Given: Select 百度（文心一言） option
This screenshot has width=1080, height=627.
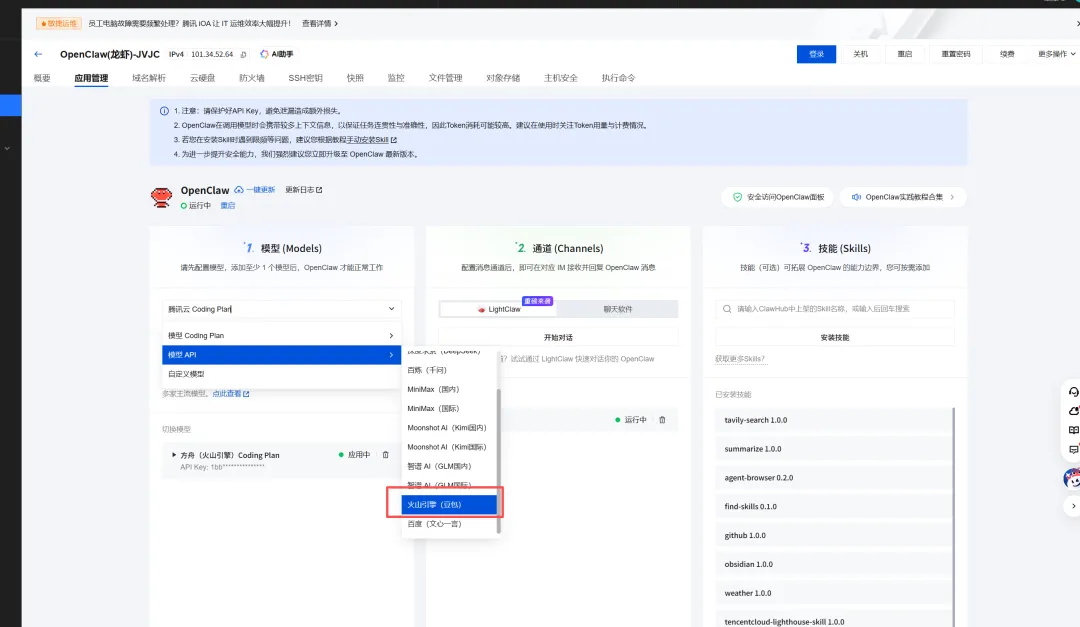Looking at the screenshot, I should click(448, 524).
